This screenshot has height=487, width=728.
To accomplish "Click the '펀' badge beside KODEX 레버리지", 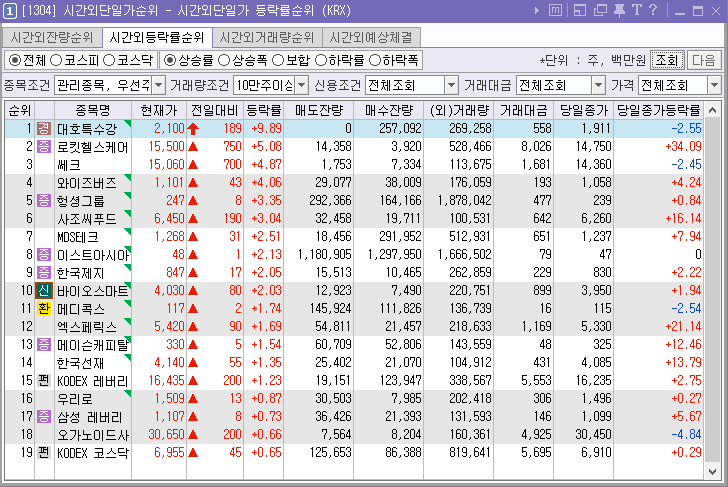I will click(44, 381).
